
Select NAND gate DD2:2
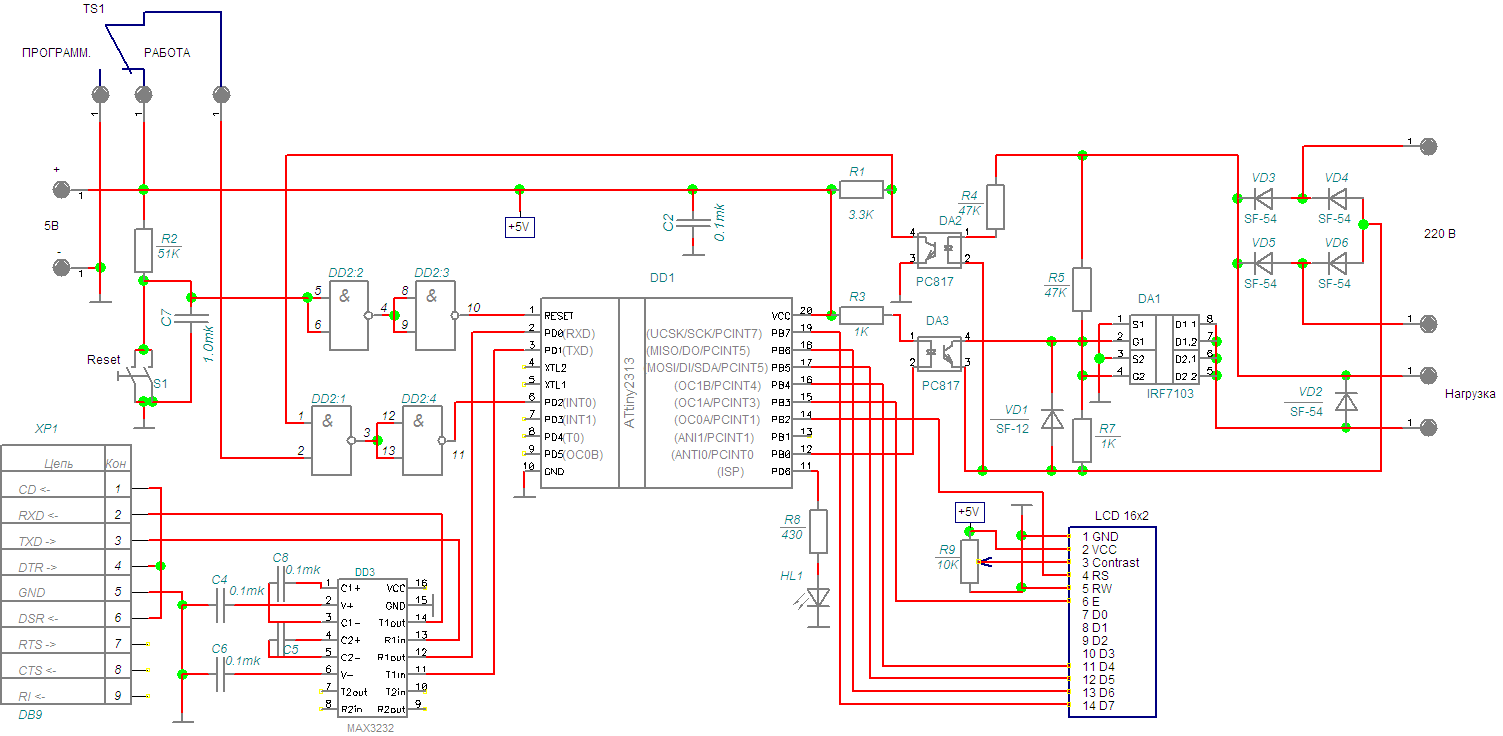348,315
